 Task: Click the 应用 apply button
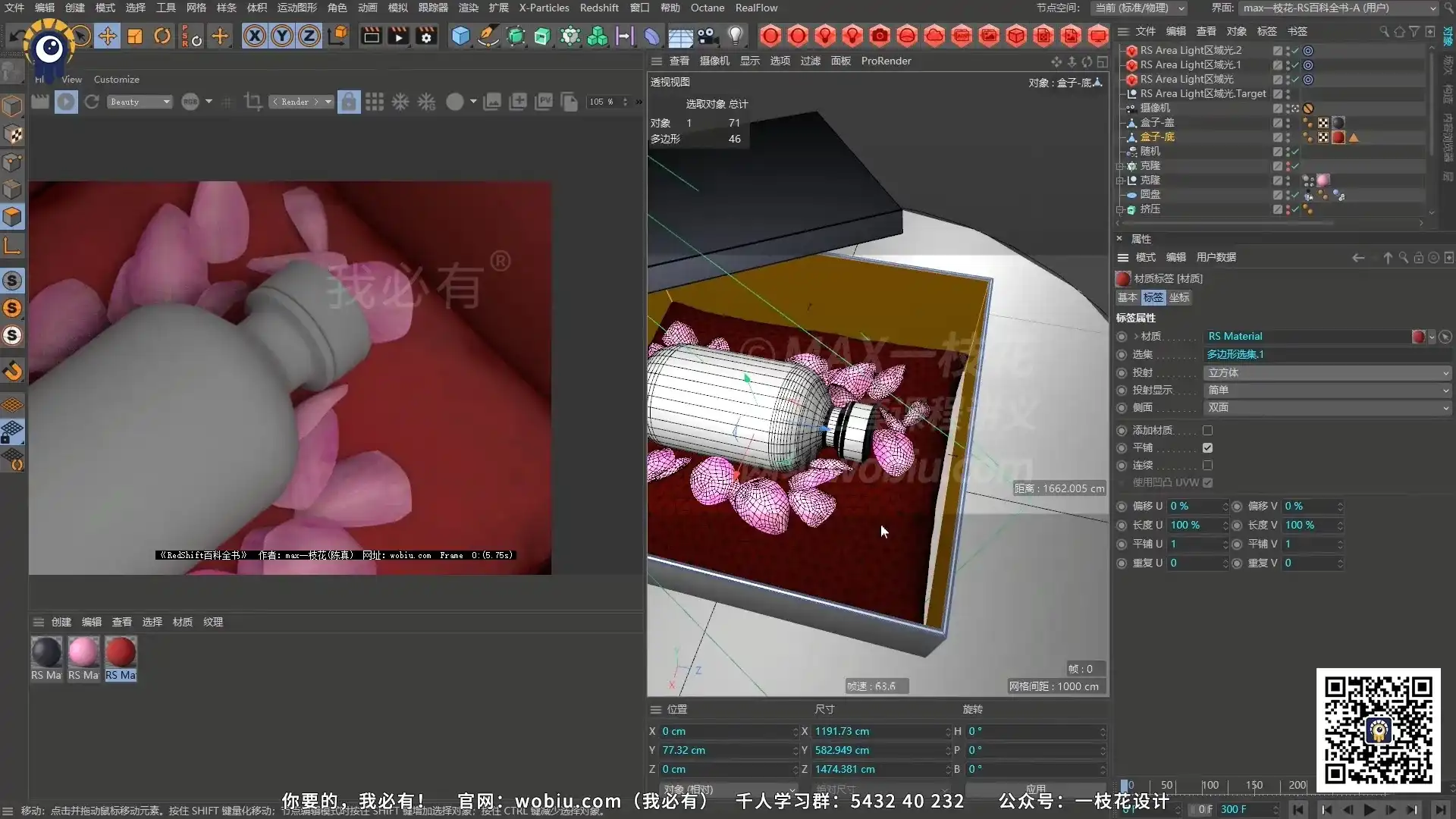(1035, 789)
